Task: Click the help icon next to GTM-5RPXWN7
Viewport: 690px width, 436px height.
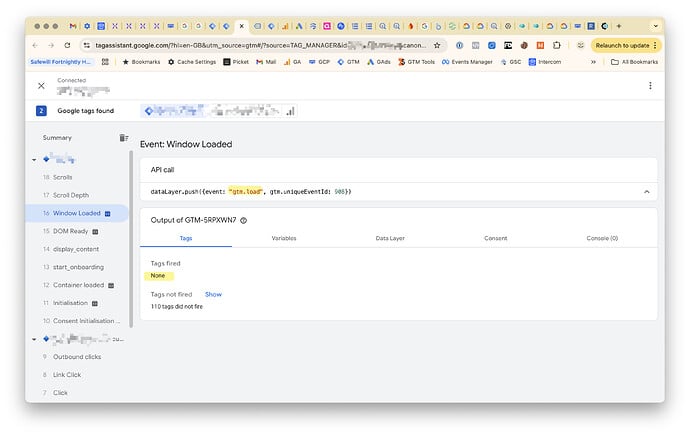Action: point(243,219)
